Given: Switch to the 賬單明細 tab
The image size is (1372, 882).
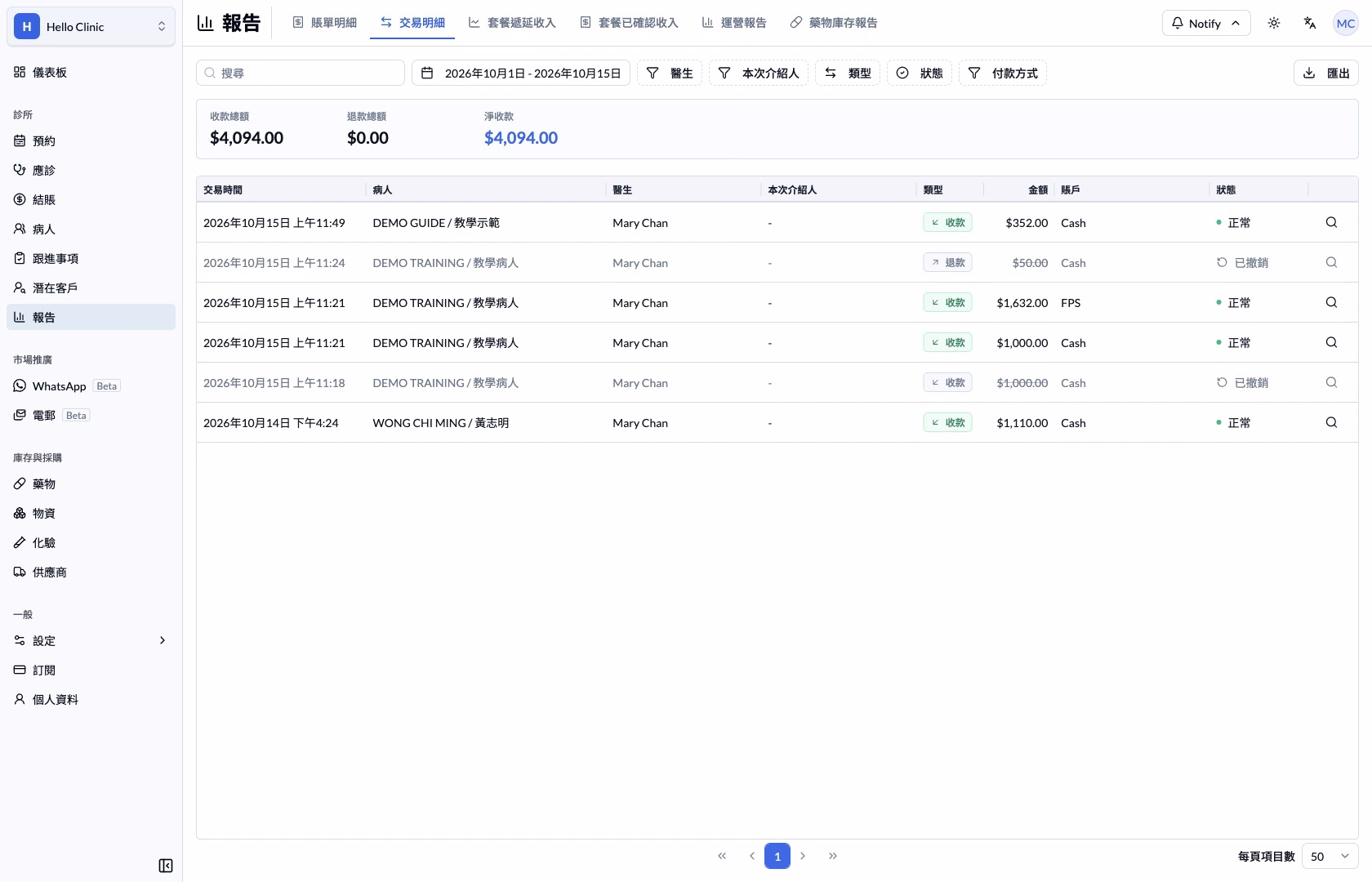Looking at the screenshot, I should (325, 23).
